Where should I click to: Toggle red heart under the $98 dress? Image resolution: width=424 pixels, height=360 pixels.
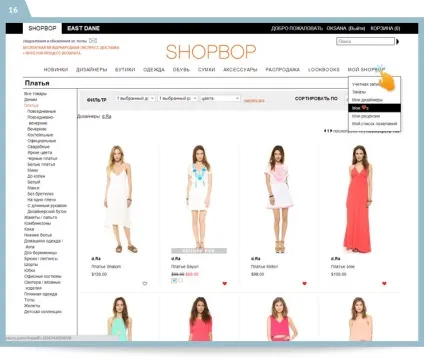[x=304, y=284]
